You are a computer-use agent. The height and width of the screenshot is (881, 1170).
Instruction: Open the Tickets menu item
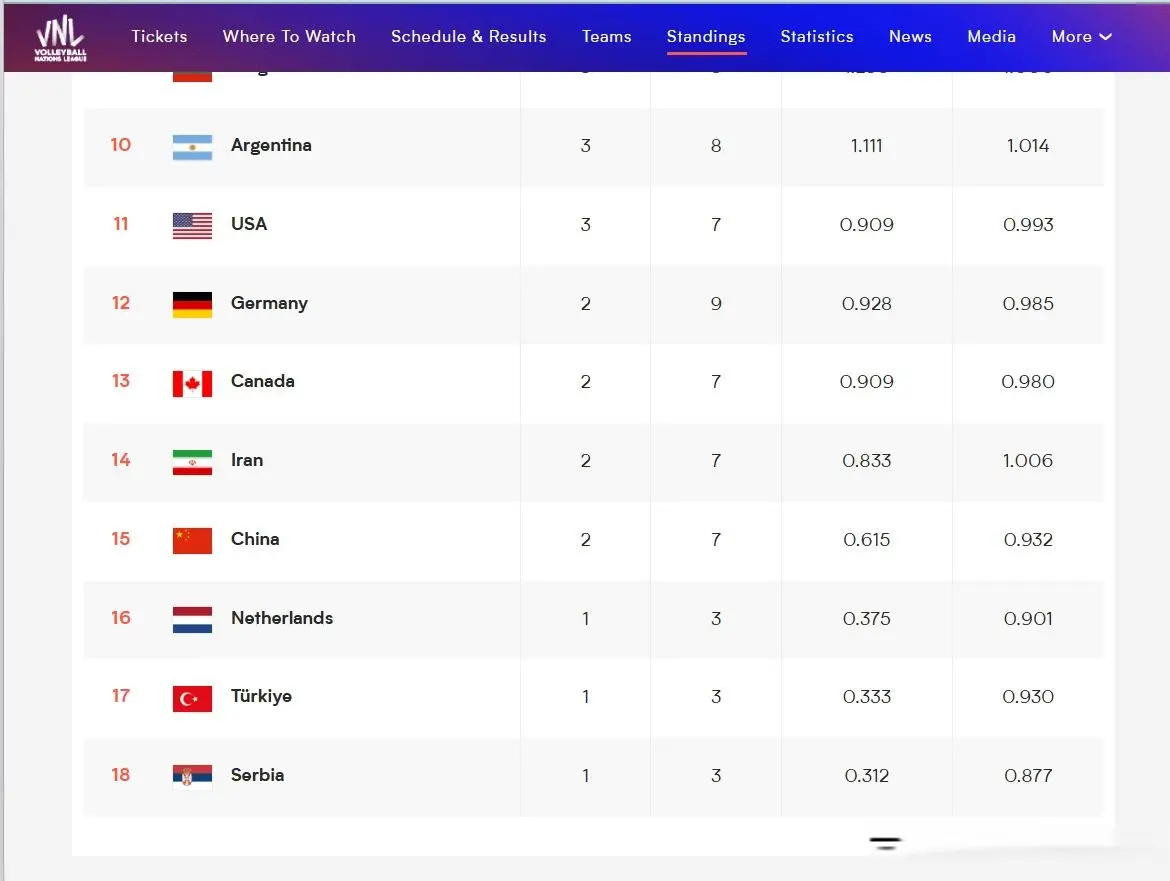(x=159, y=37)
